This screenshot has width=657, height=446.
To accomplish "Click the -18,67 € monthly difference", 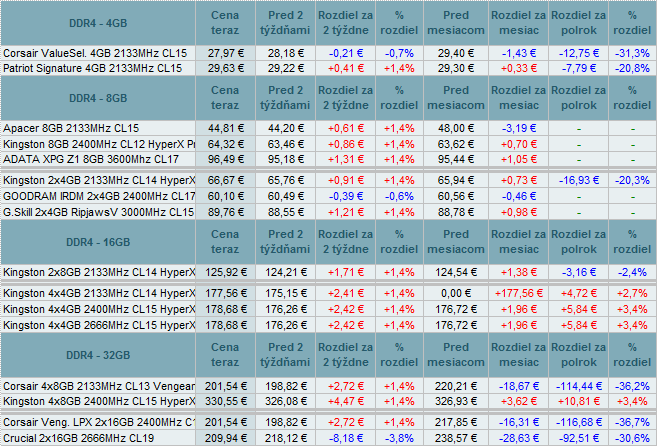I will click(x=519, y=386).
